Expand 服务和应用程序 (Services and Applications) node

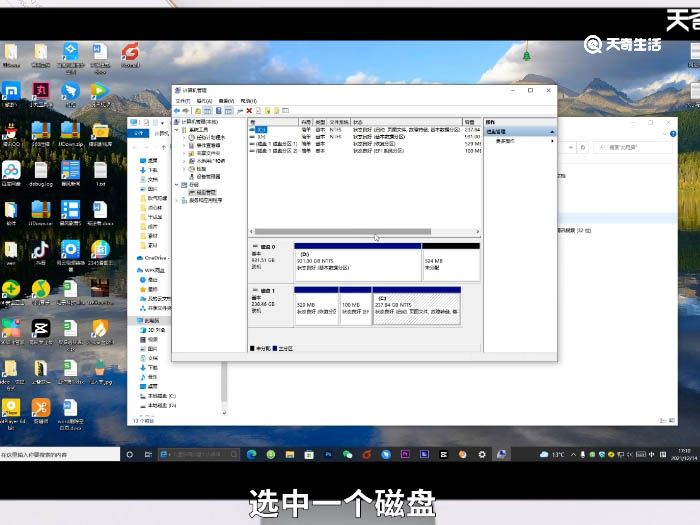pyautogui.click(x=177, y=199)
